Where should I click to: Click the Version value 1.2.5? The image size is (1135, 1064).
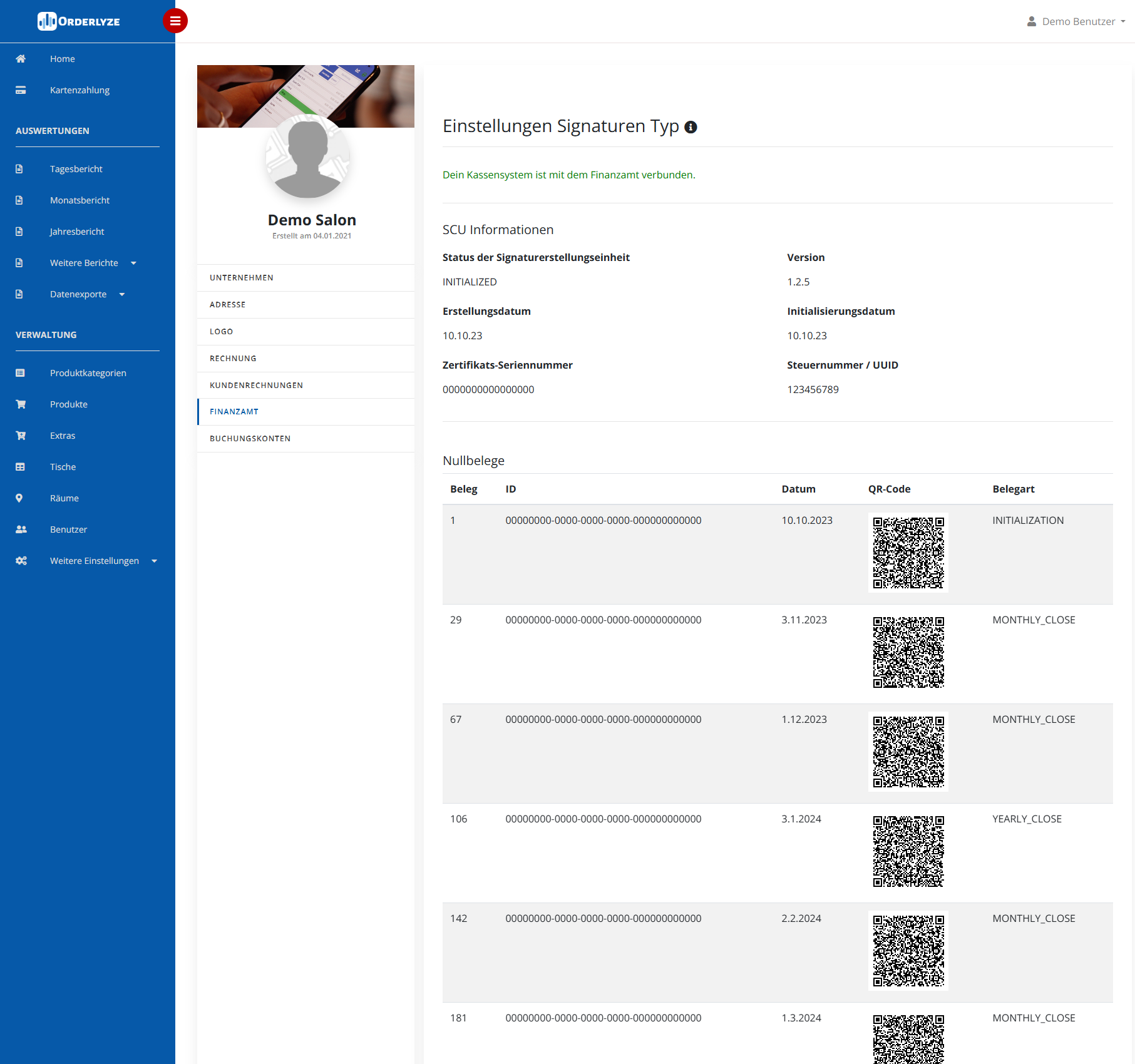(798, 282)
